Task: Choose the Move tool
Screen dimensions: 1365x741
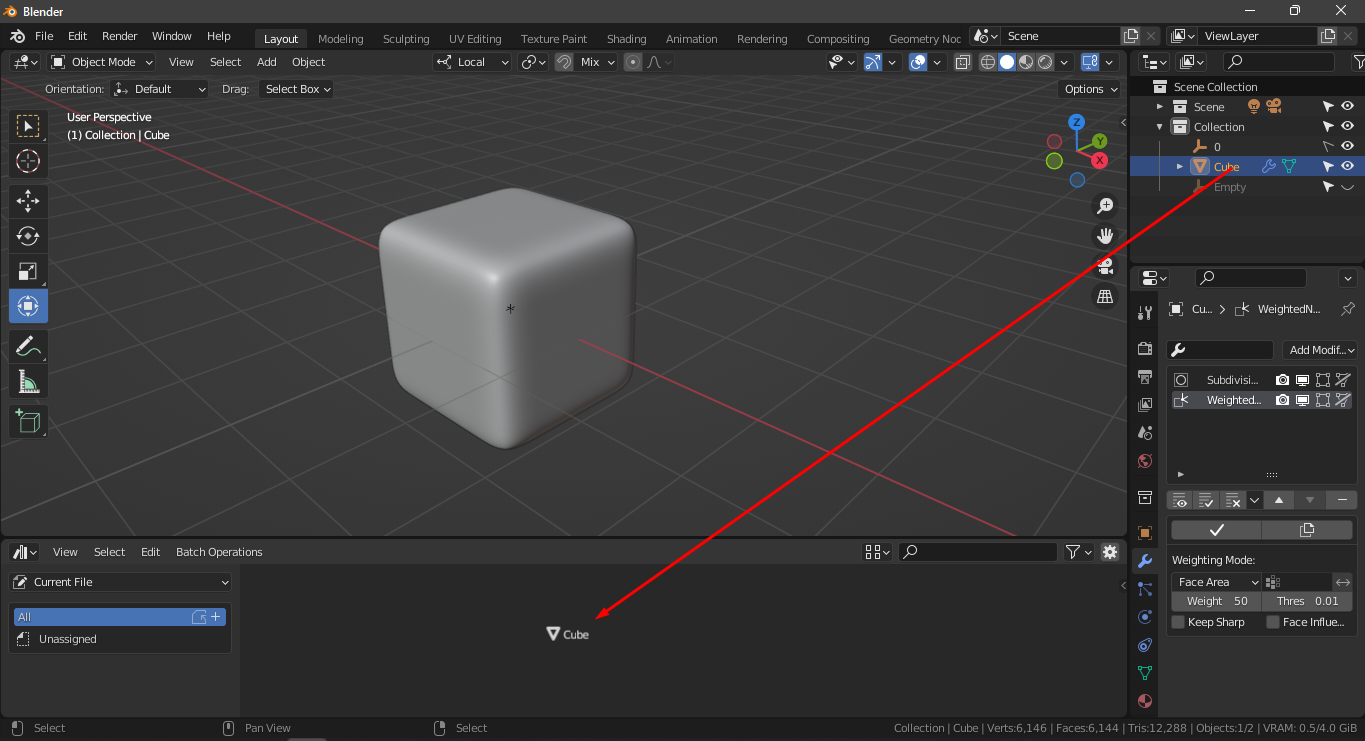Action: 28,201
